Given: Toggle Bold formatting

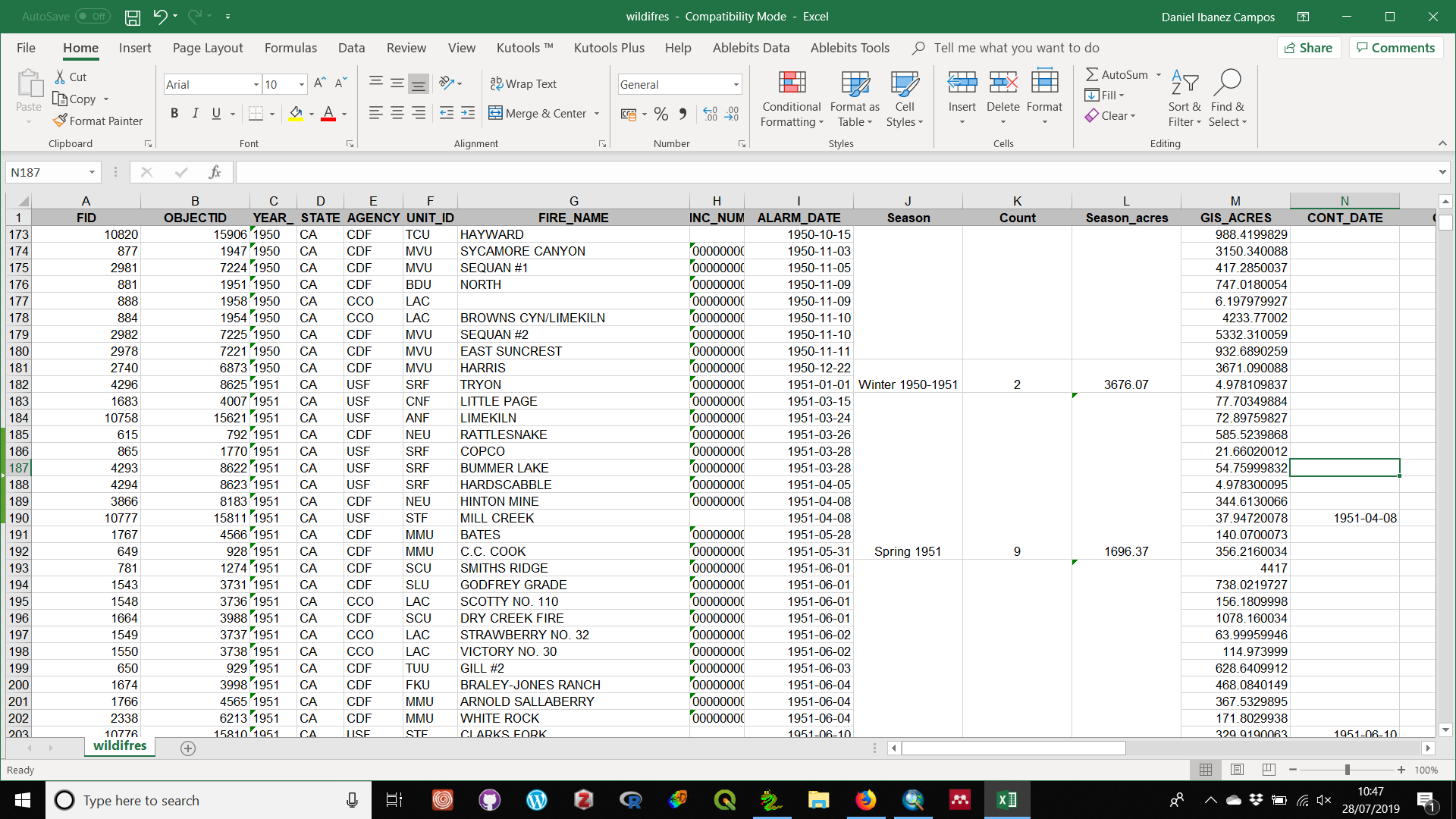Looking at the screenshot, I should click(x=174, y=114).
